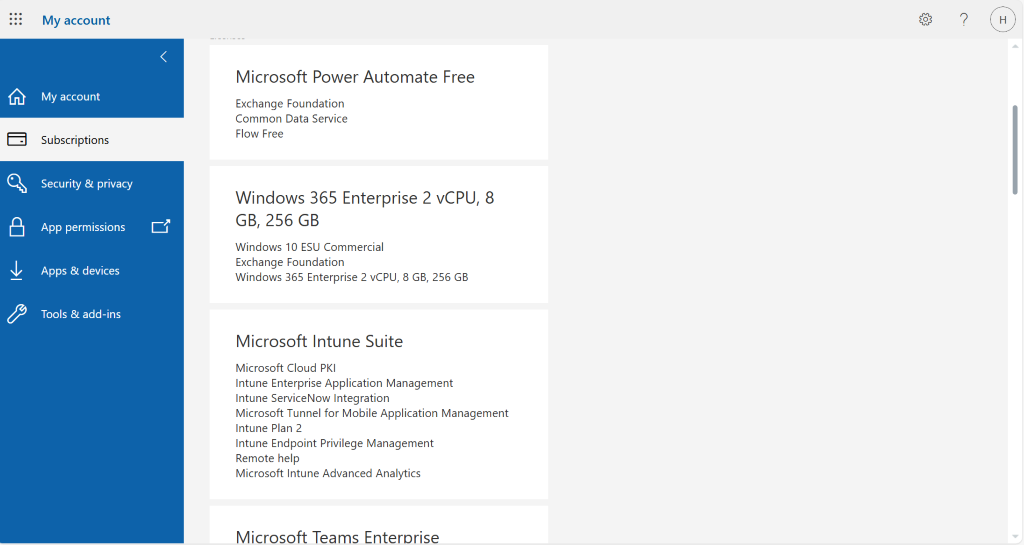Click the Microsoft Power Automate Free heading
This screenshot has width=1024, height=545.
tap(355, 77)
